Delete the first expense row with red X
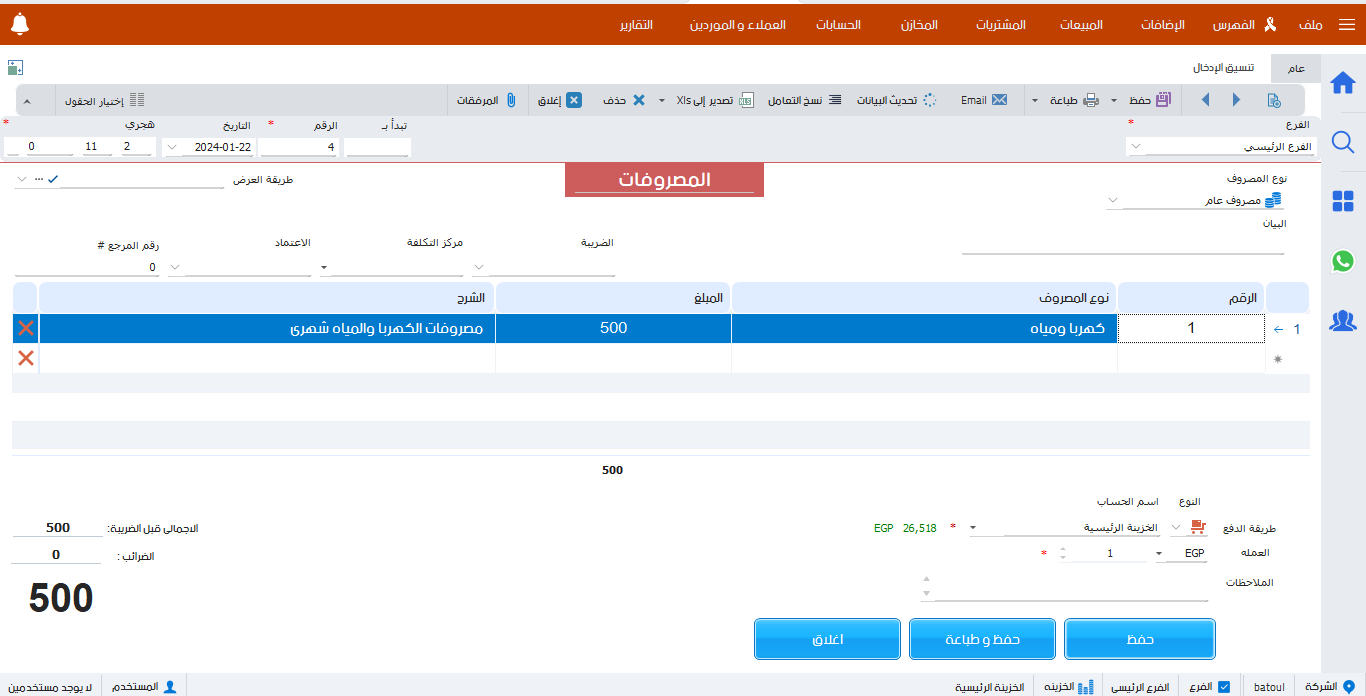The image size is (1366, 696). click(26, 328)
